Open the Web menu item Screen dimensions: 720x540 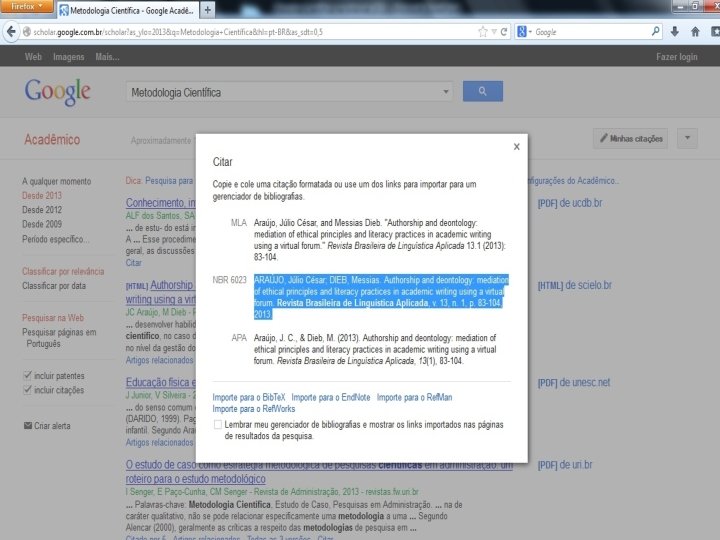pos(33,57)
